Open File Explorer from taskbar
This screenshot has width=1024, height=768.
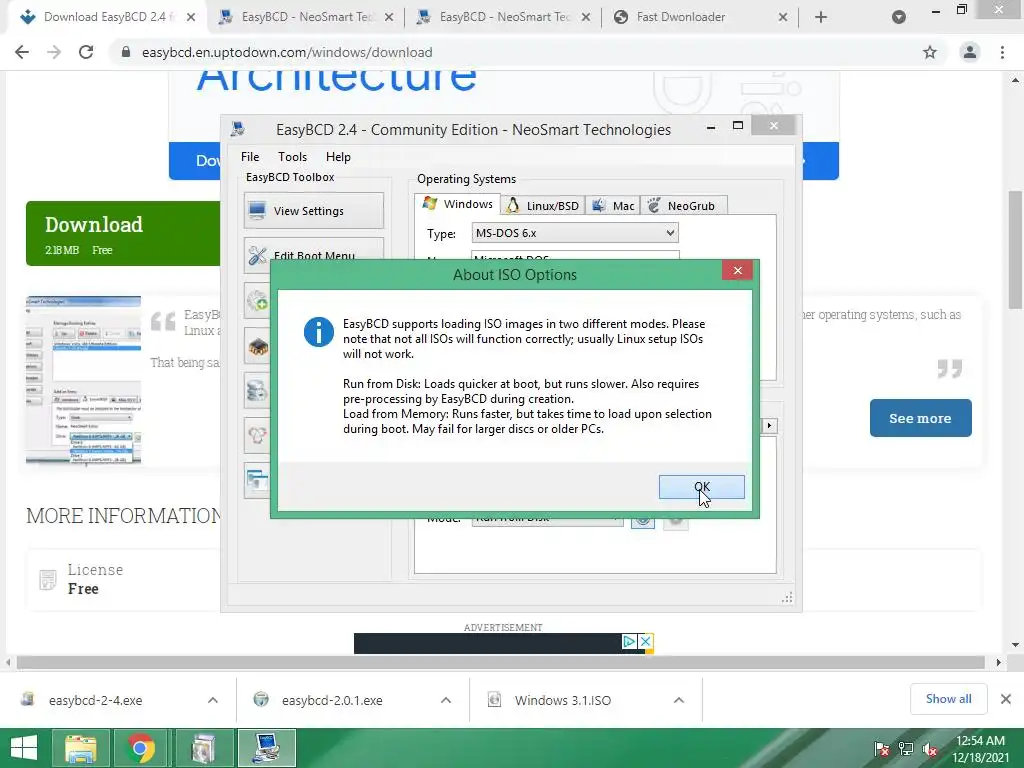tap(81, 748)
